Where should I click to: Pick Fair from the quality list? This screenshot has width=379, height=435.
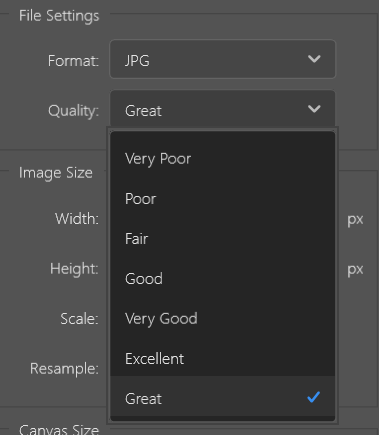[x=222, y=239]
